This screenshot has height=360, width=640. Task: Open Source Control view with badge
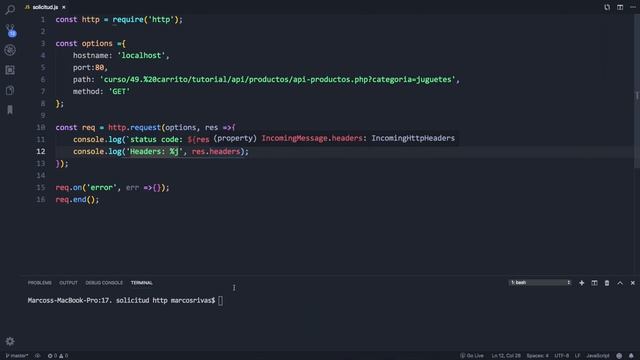[10, 30]
